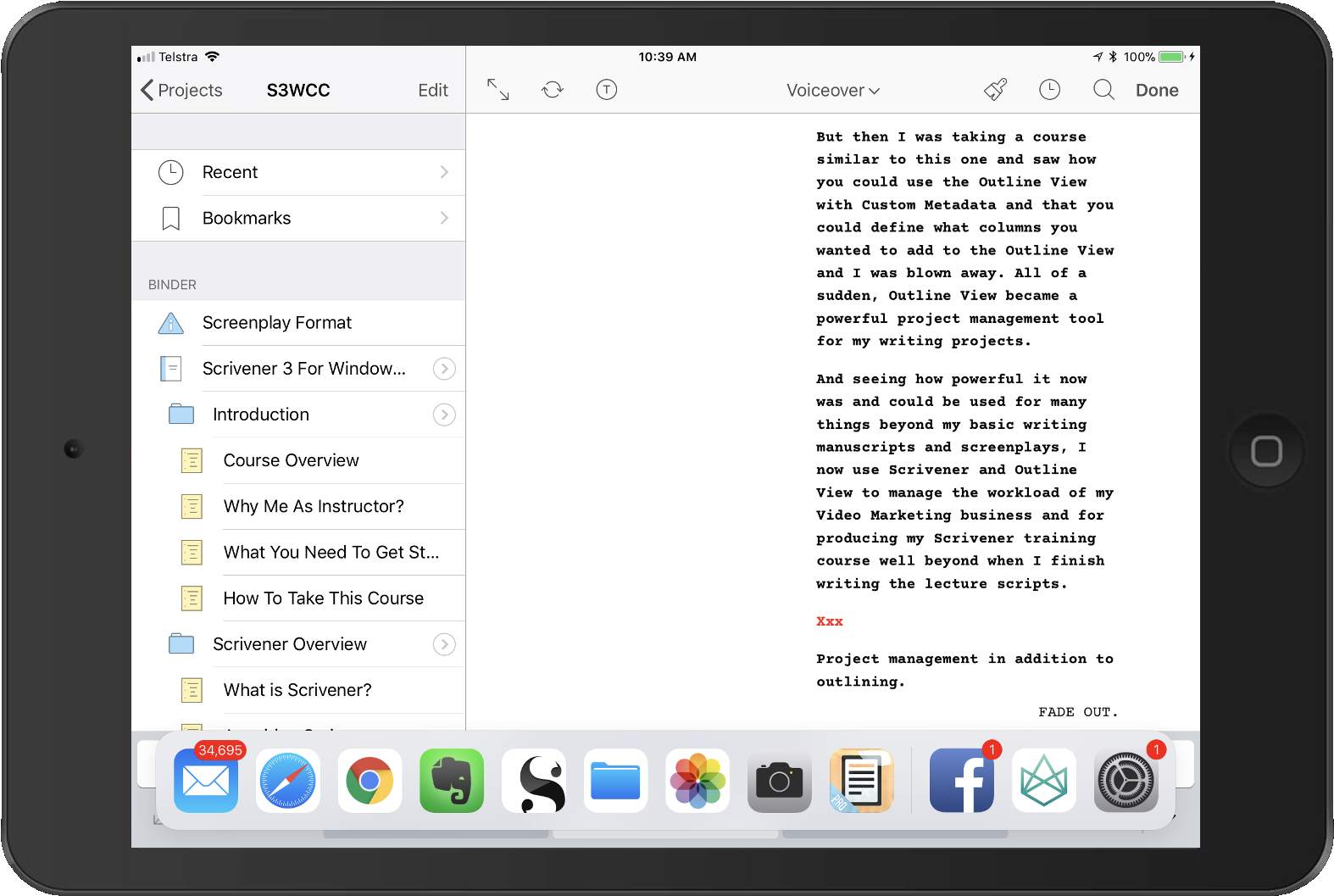Select Scrivener 3 For Windows document
The image size is (1334, 896).
(298, 369)
